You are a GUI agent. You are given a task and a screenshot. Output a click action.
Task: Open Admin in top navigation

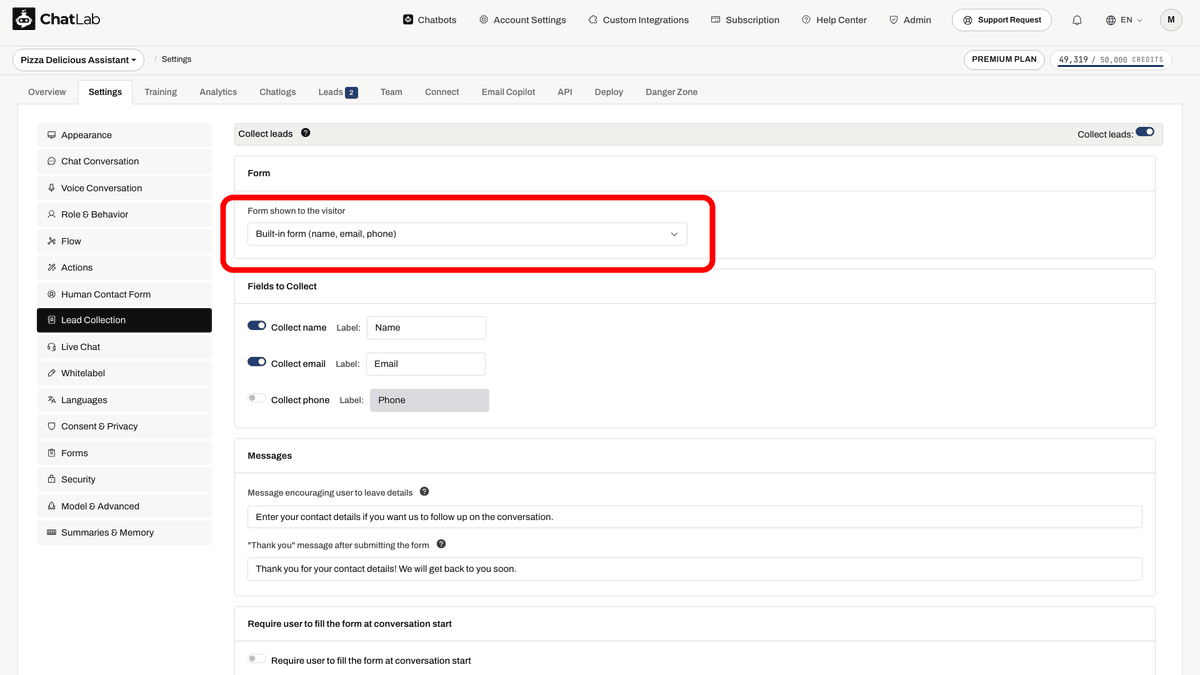coord(910,20)
